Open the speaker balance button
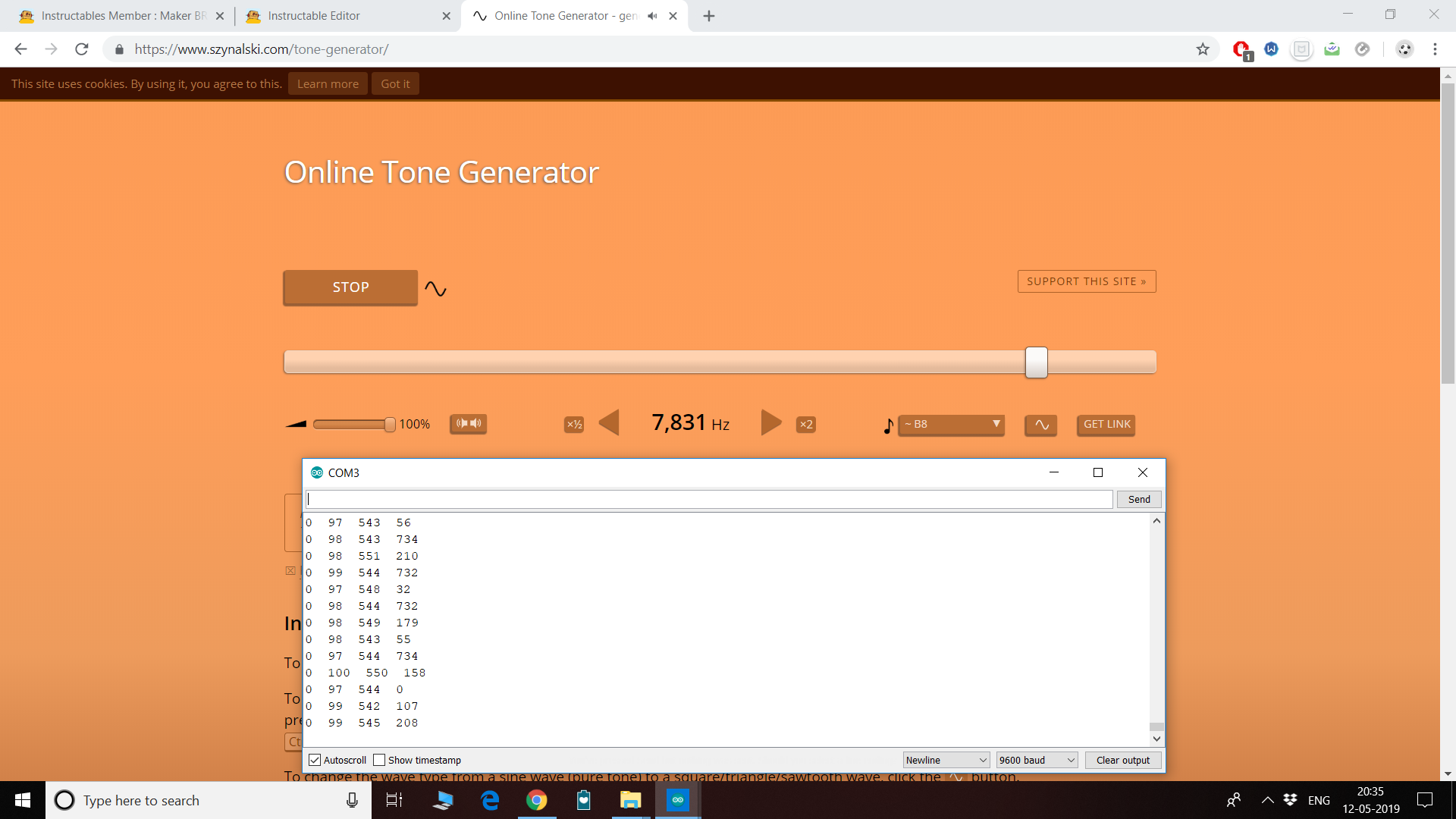1456x819 pixels. point(469,424)
